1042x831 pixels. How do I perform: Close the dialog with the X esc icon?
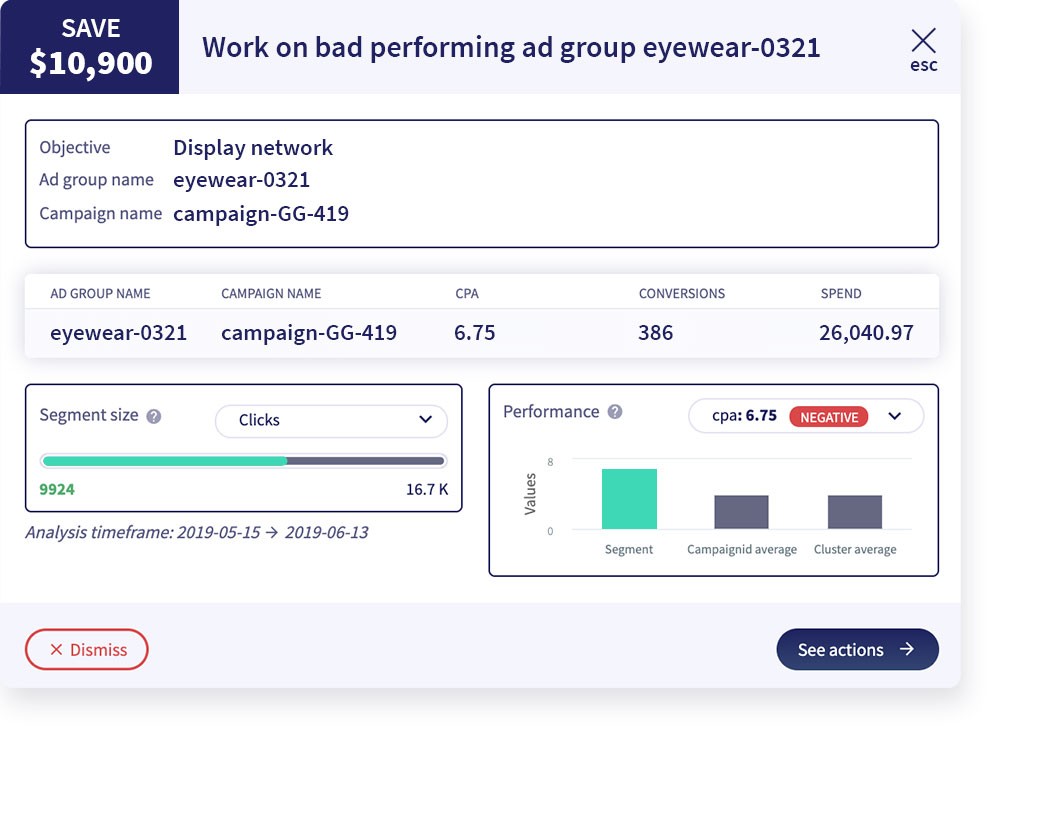click(x=923, y=49)
